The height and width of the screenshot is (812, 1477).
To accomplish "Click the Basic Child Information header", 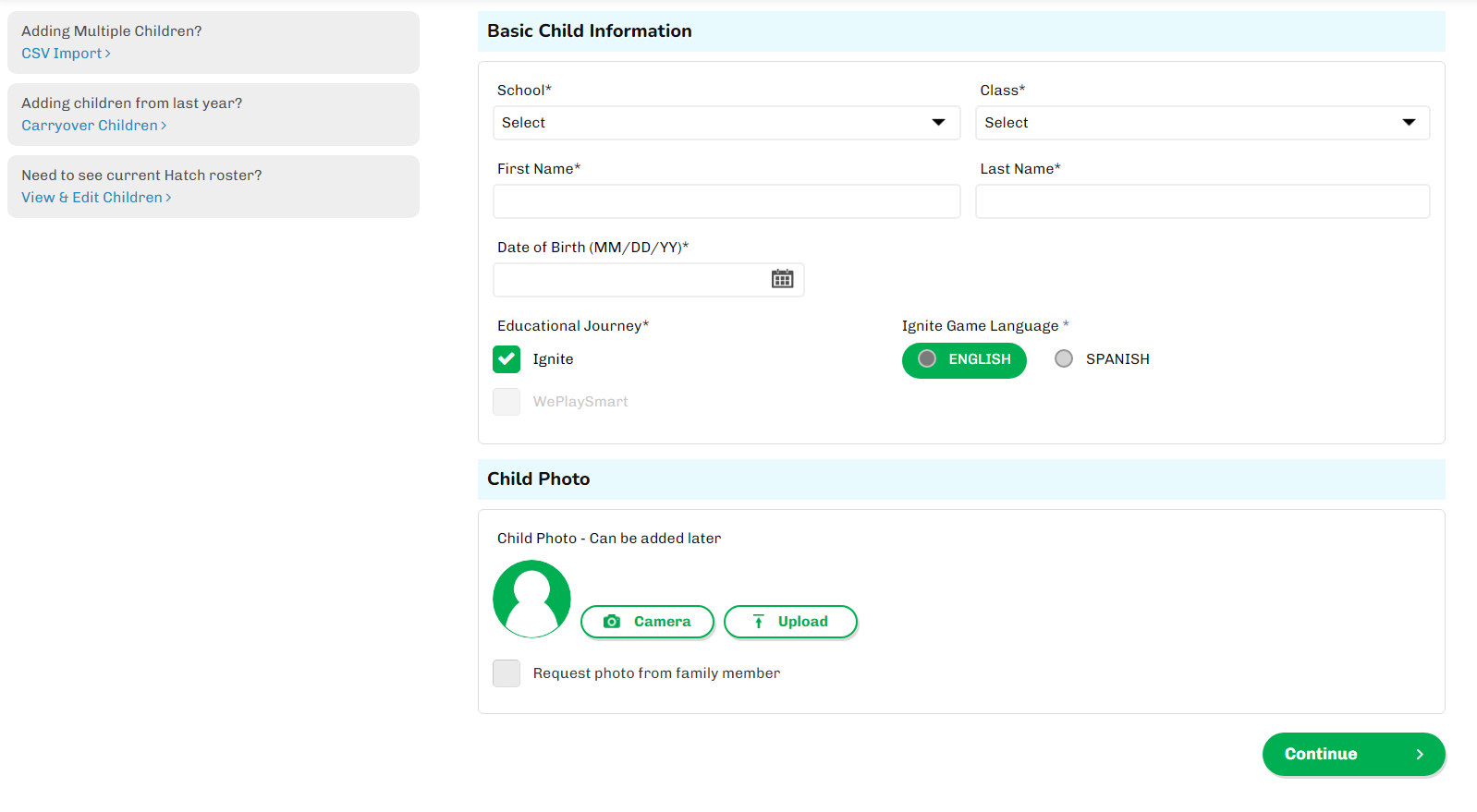I will pyautogui.click(x=590, y=31).
